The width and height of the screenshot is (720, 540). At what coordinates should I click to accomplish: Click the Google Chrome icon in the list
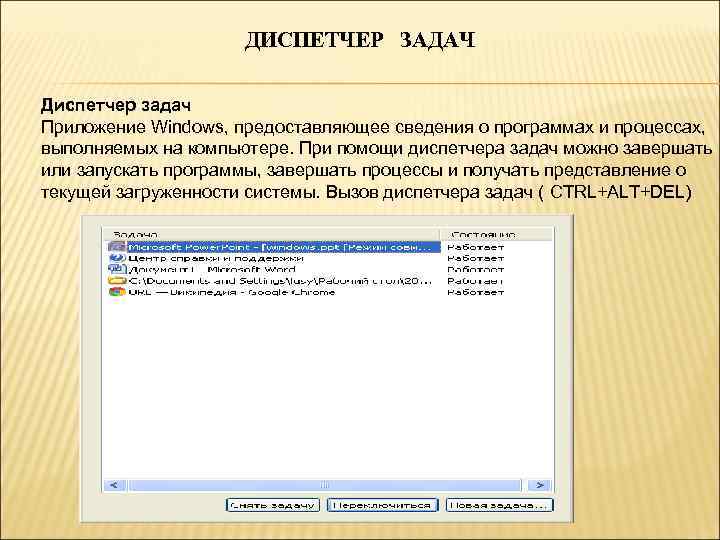pos(117,292)
